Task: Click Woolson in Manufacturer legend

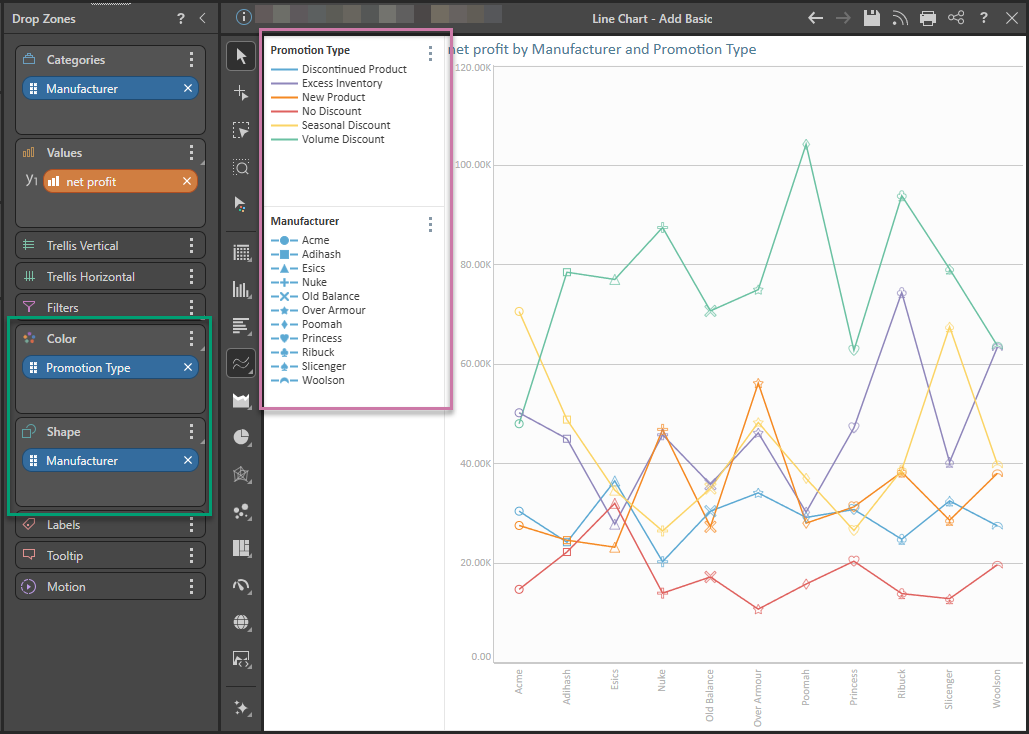Action: [x=307, y=380]
